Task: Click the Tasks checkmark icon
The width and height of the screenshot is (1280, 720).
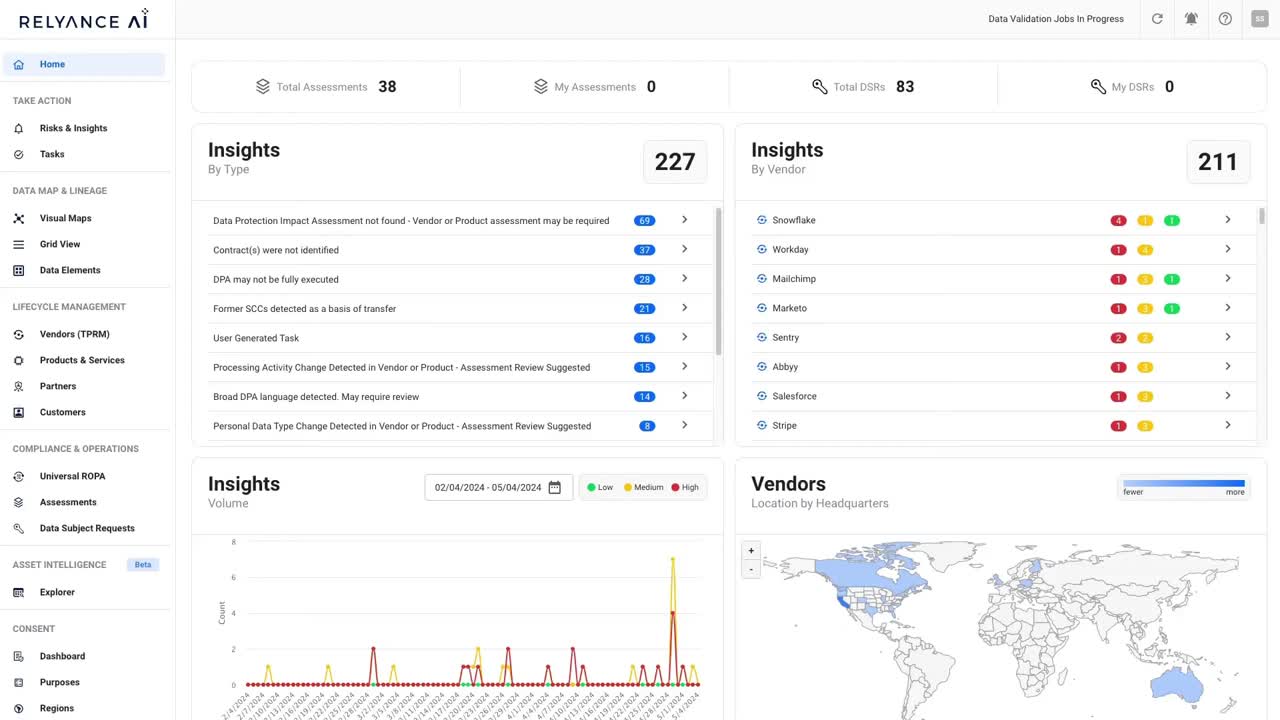Action: click(x=19, y=154)
